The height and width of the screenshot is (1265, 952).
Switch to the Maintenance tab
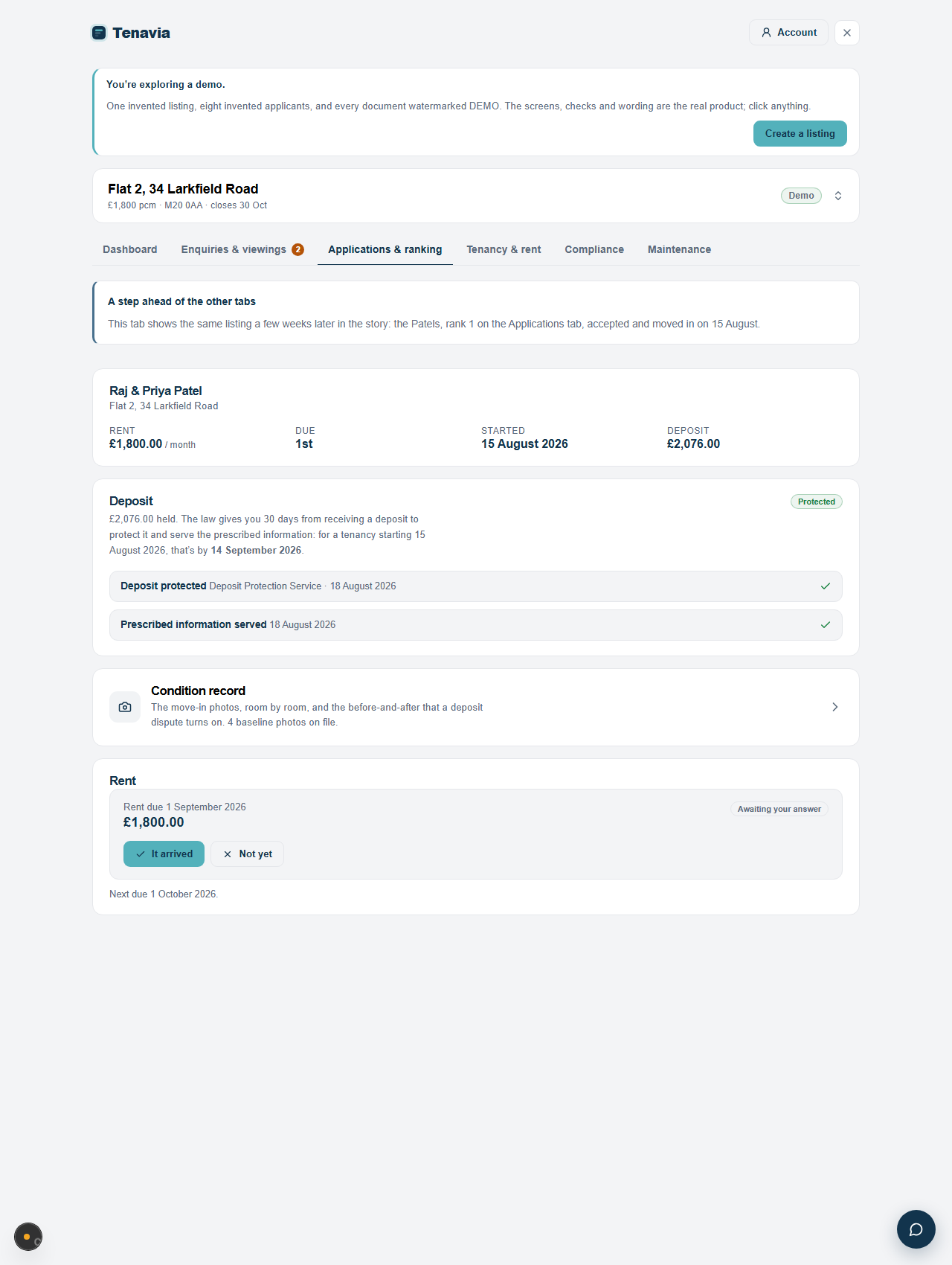pyautogui.click(x=679, y=249)
